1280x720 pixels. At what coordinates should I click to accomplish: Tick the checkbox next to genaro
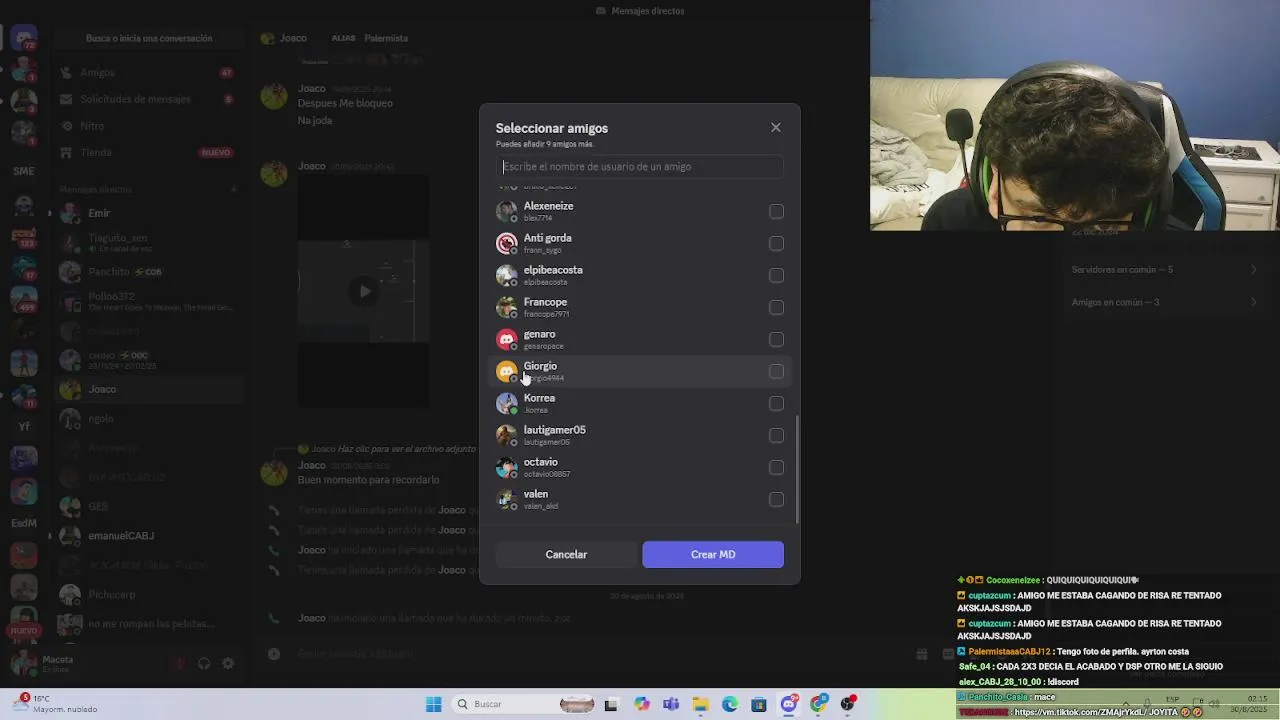coord(776,340)
